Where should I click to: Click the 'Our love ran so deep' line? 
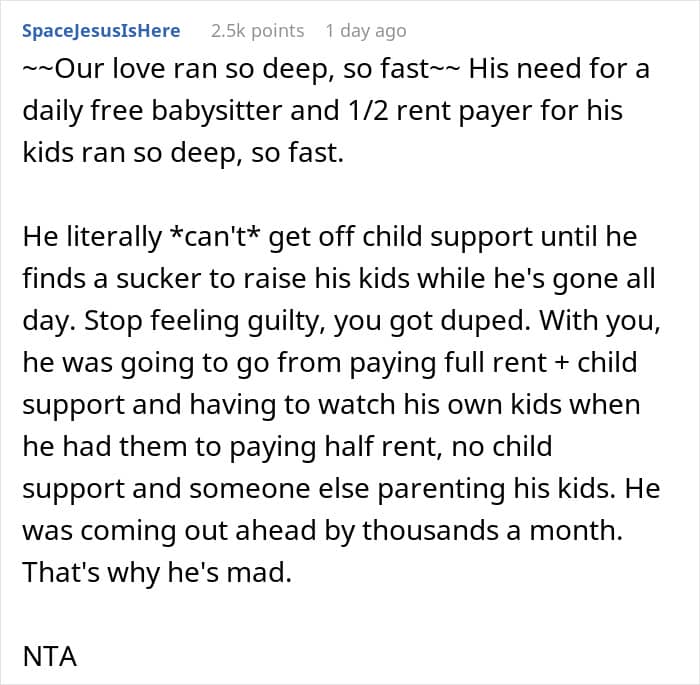click(x=336, y=69)
